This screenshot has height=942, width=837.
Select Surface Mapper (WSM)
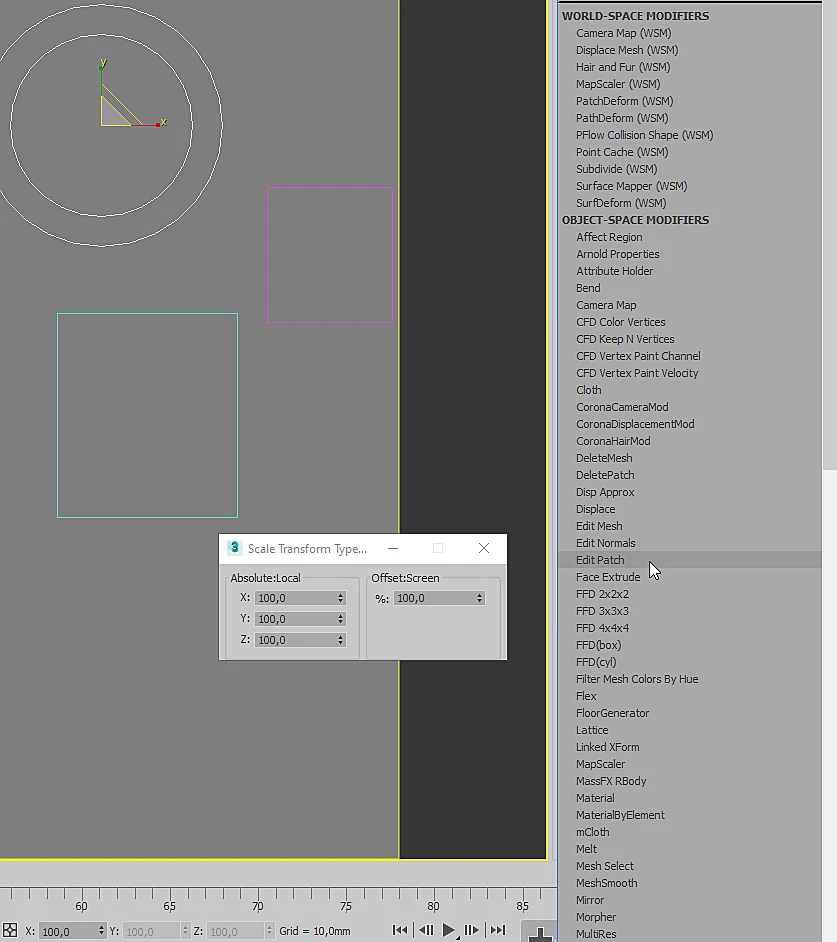coord(632,186)
